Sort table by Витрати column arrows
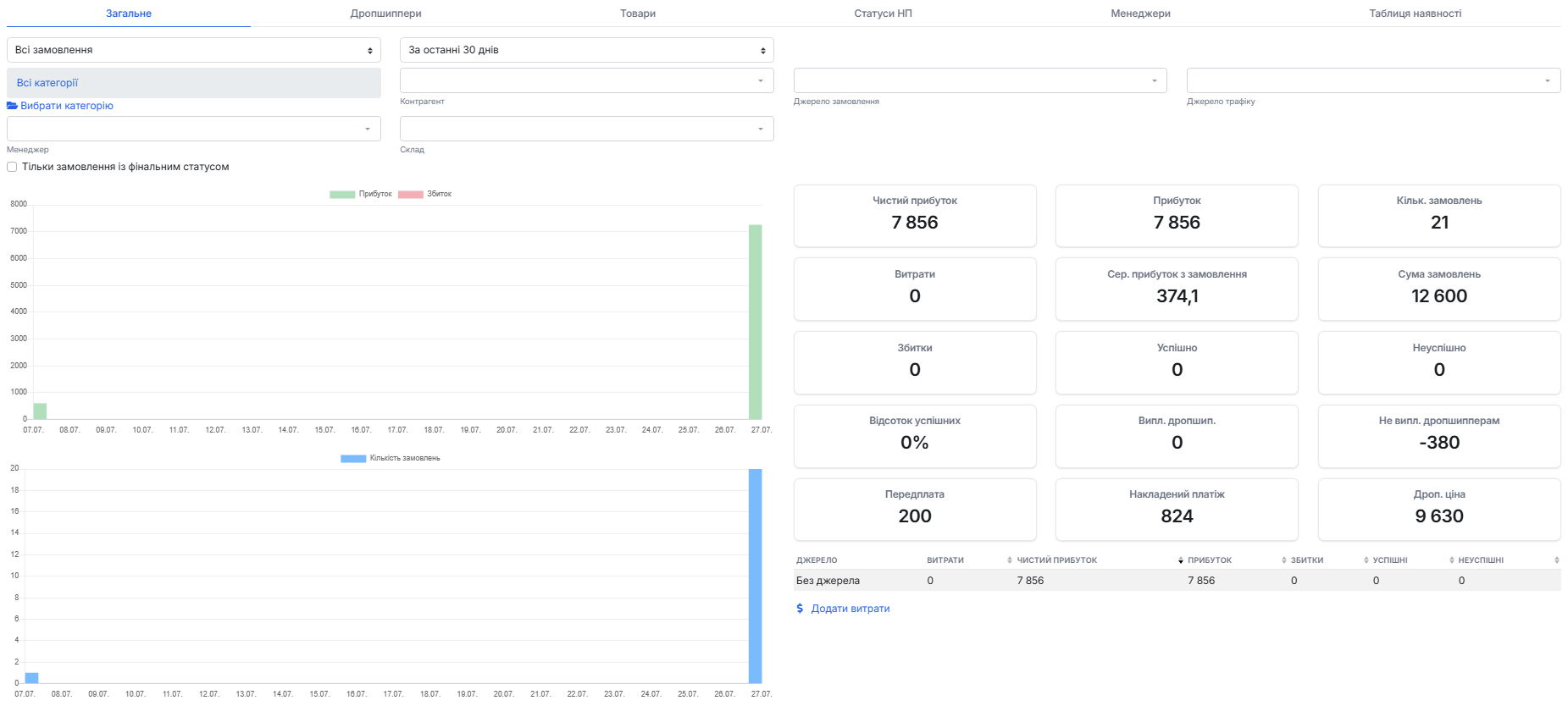This screenshot has width=1568, height=706. [x=1010, y=560]
